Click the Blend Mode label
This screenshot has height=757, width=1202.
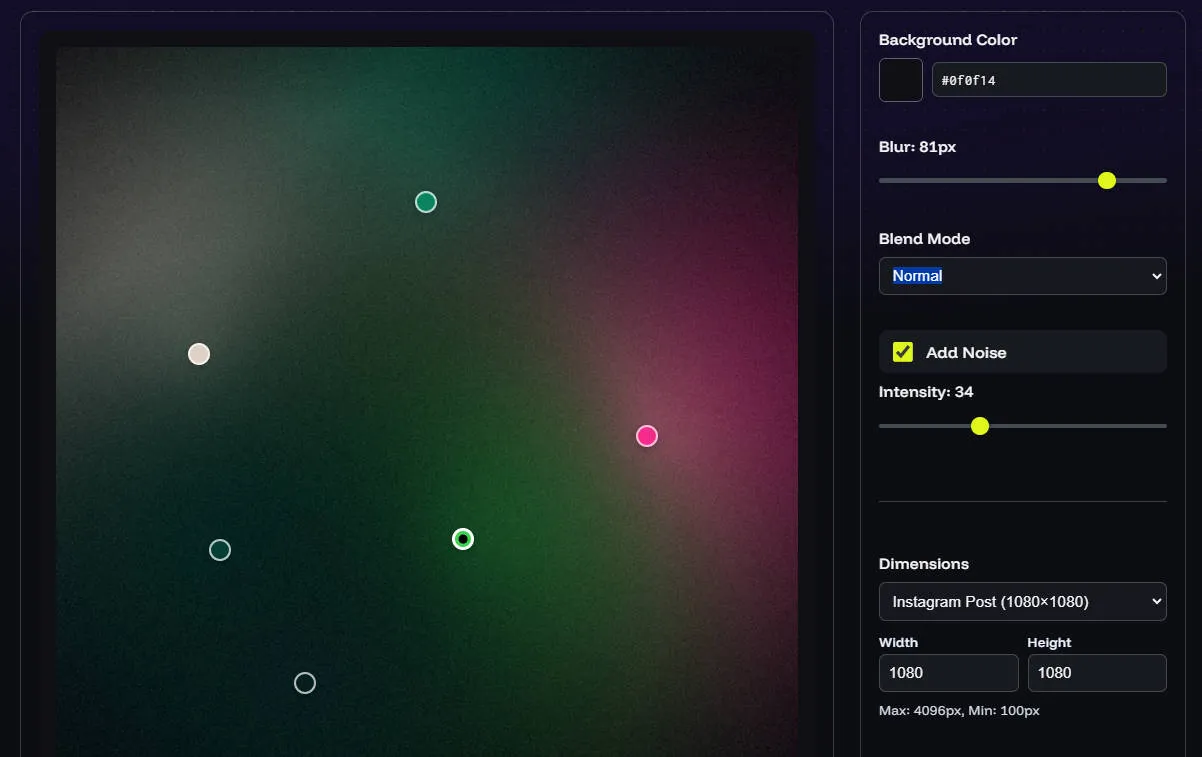pyautogui.click(x=925, y=239)
